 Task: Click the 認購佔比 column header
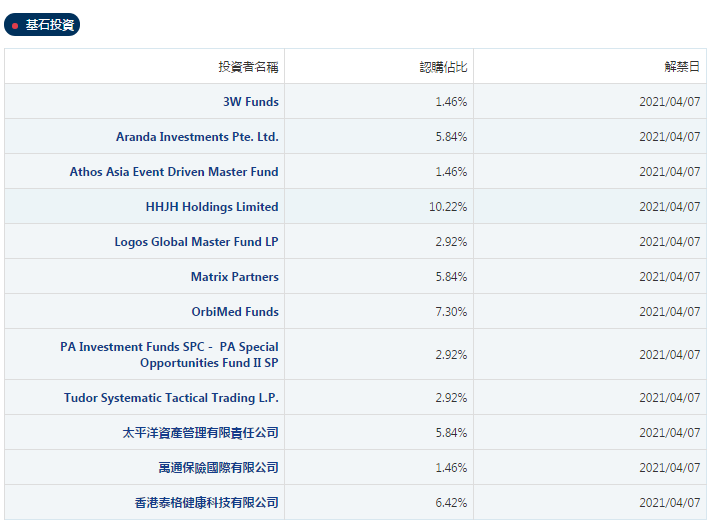pos(443,67)
